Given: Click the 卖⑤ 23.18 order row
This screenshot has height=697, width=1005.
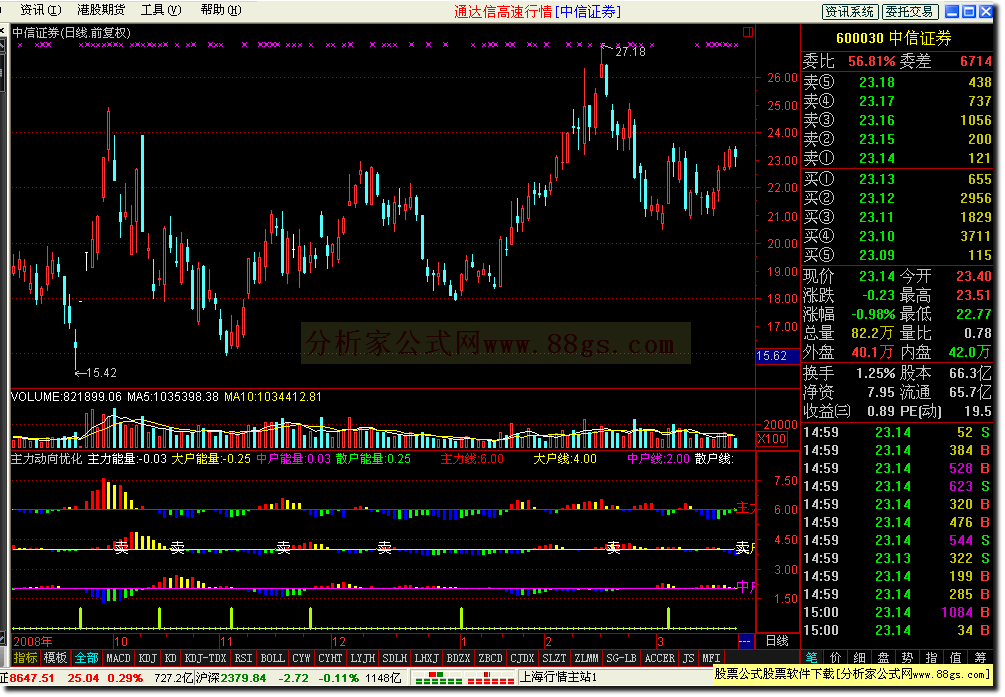Looking at the screenshot, I should (897, 82).
